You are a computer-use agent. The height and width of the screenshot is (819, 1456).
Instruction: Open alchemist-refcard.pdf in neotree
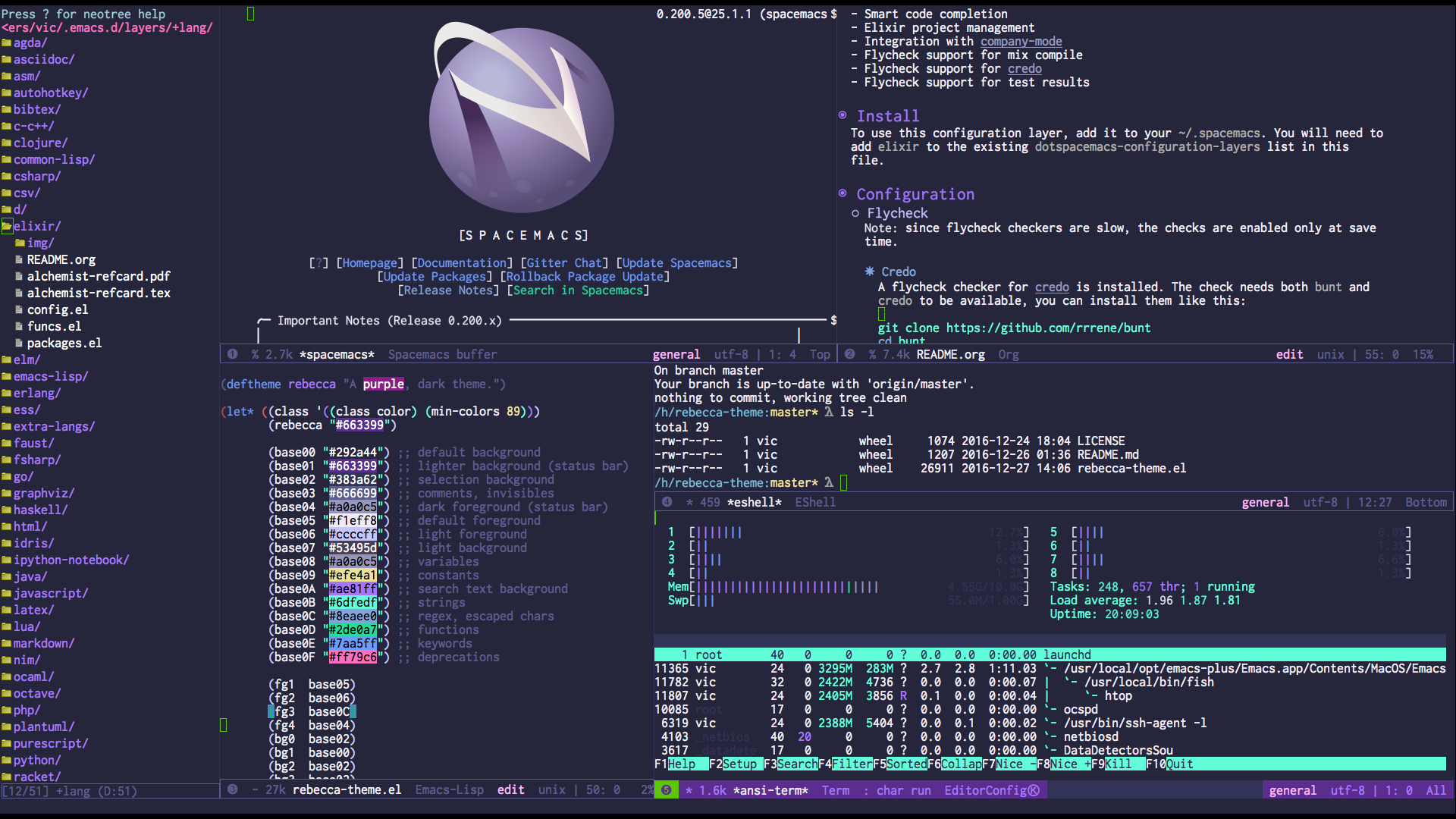click(x=99, y=277)
